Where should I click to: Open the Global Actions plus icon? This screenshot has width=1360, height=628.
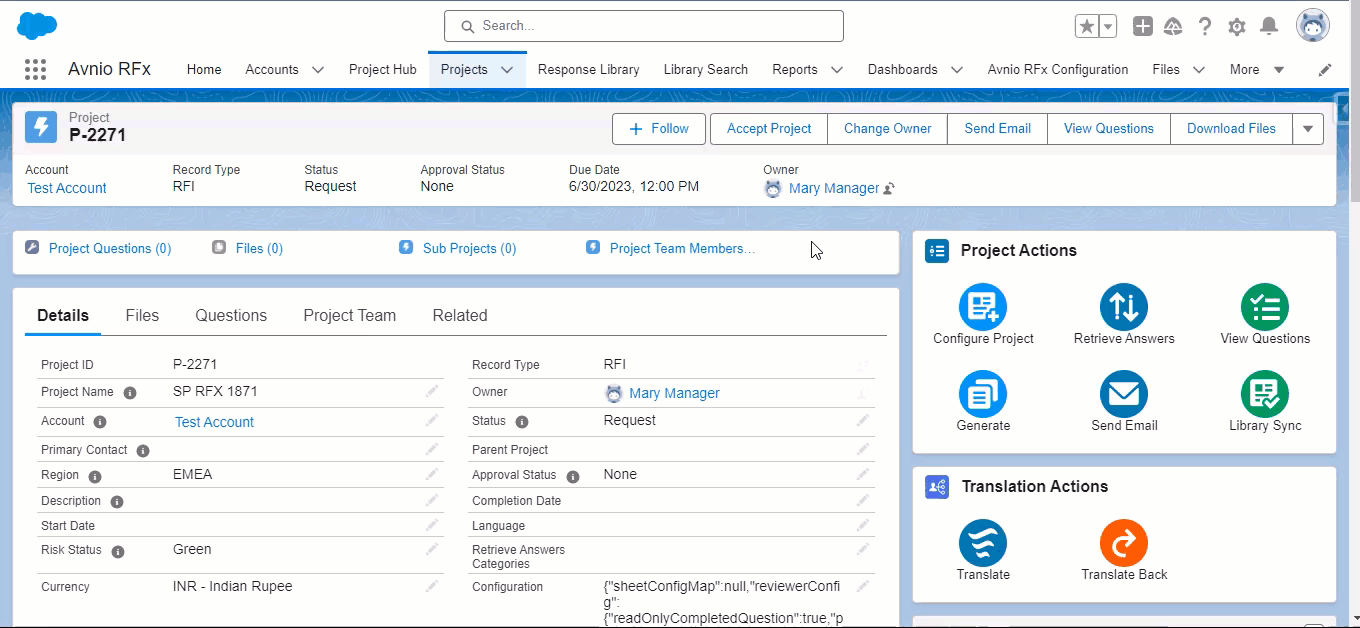pyautogui.click(x=1143, y=26)
